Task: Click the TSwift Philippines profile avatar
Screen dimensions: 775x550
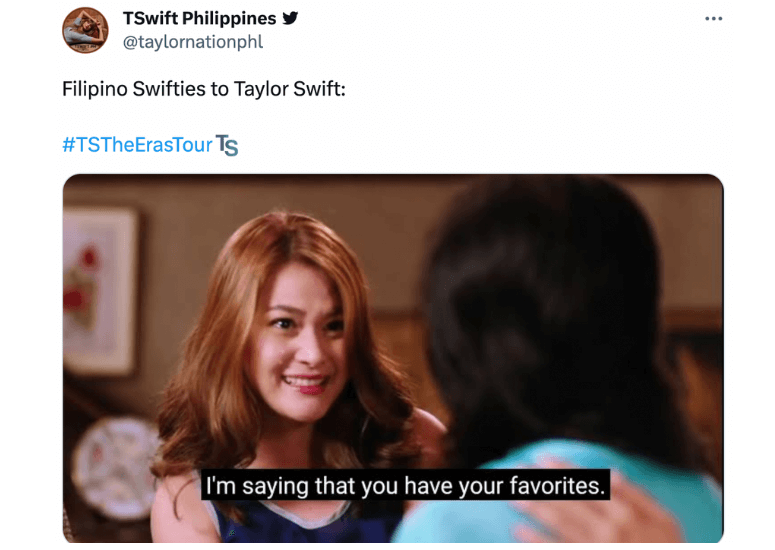Action: point(85,30)
